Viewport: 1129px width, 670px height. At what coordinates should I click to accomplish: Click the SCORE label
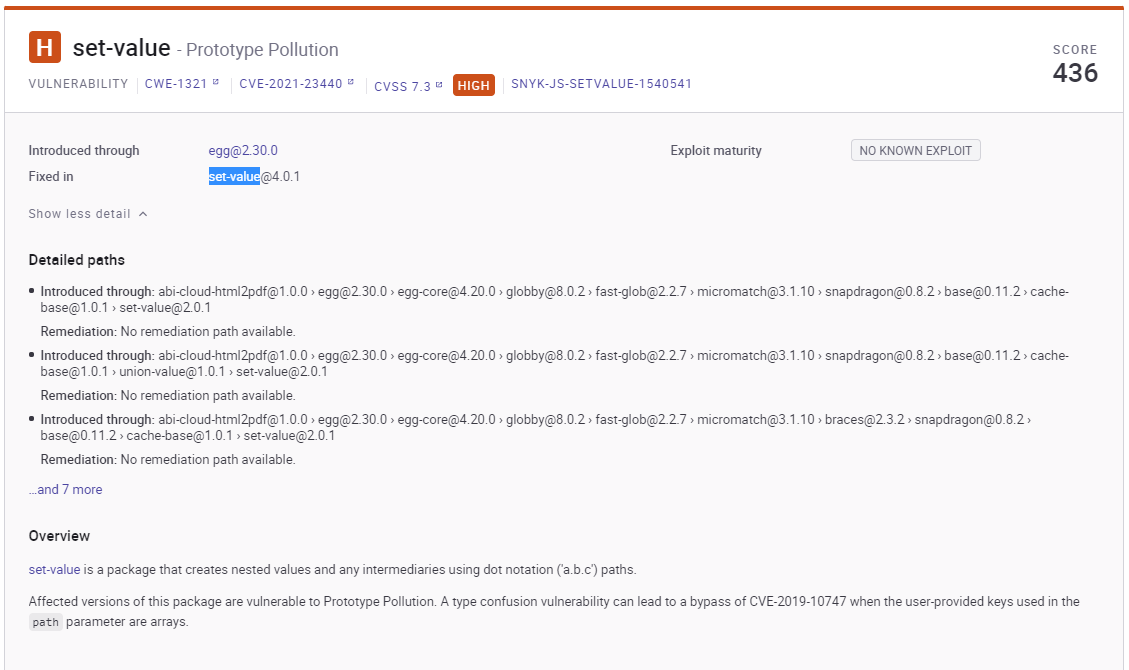1075,50
